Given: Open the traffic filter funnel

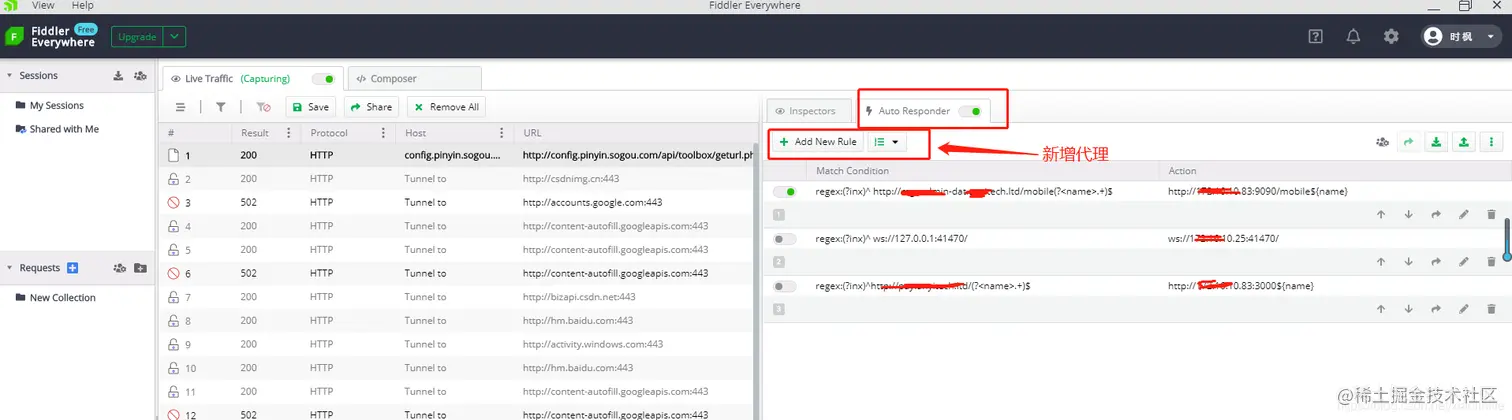Looking at the screenshot, I should [x=221, y=107].
